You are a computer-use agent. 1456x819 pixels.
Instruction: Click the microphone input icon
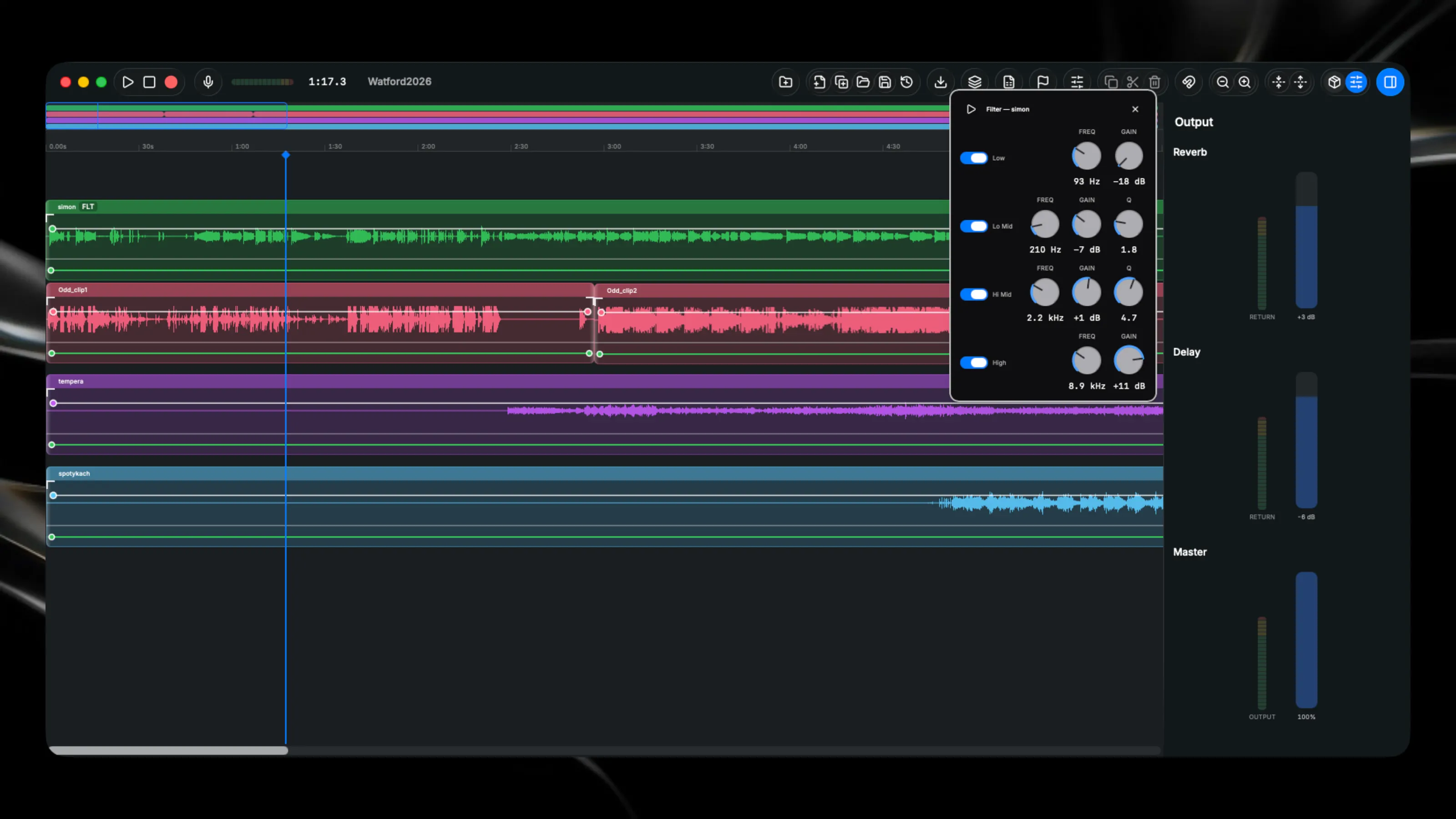tap(208, 82)
